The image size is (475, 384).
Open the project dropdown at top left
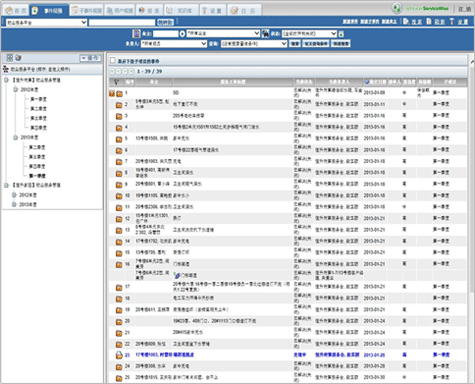[46, 22]
